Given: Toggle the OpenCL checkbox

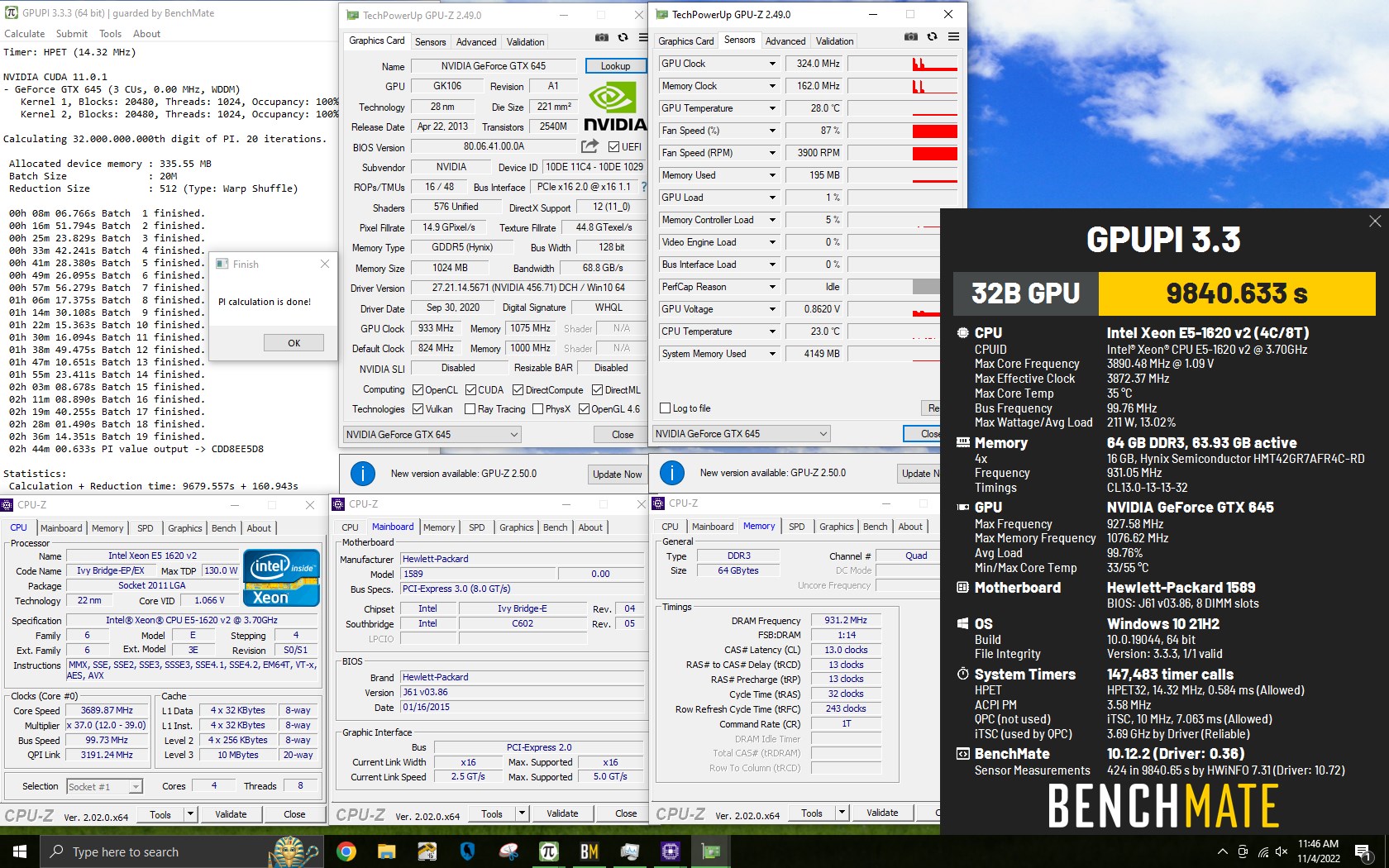Looking at the screenshot, I should tap(418, 390).
